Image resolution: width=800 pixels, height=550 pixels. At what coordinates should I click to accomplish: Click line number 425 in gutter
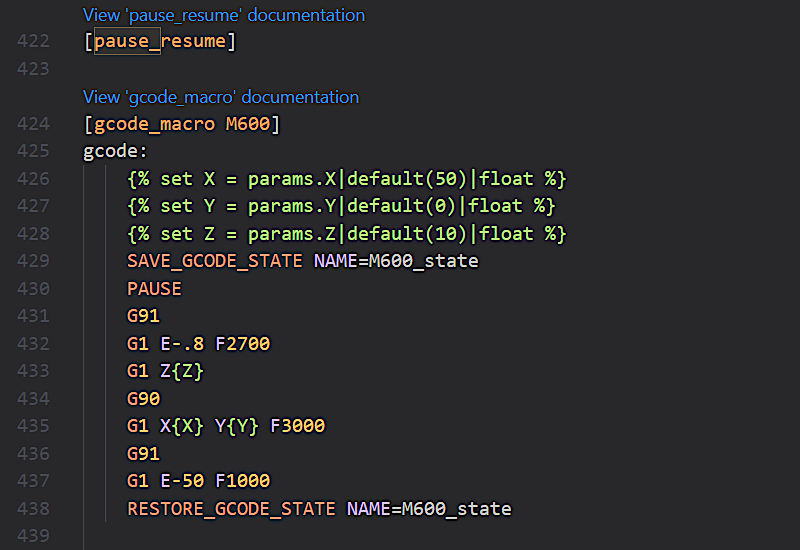point(33,152)
